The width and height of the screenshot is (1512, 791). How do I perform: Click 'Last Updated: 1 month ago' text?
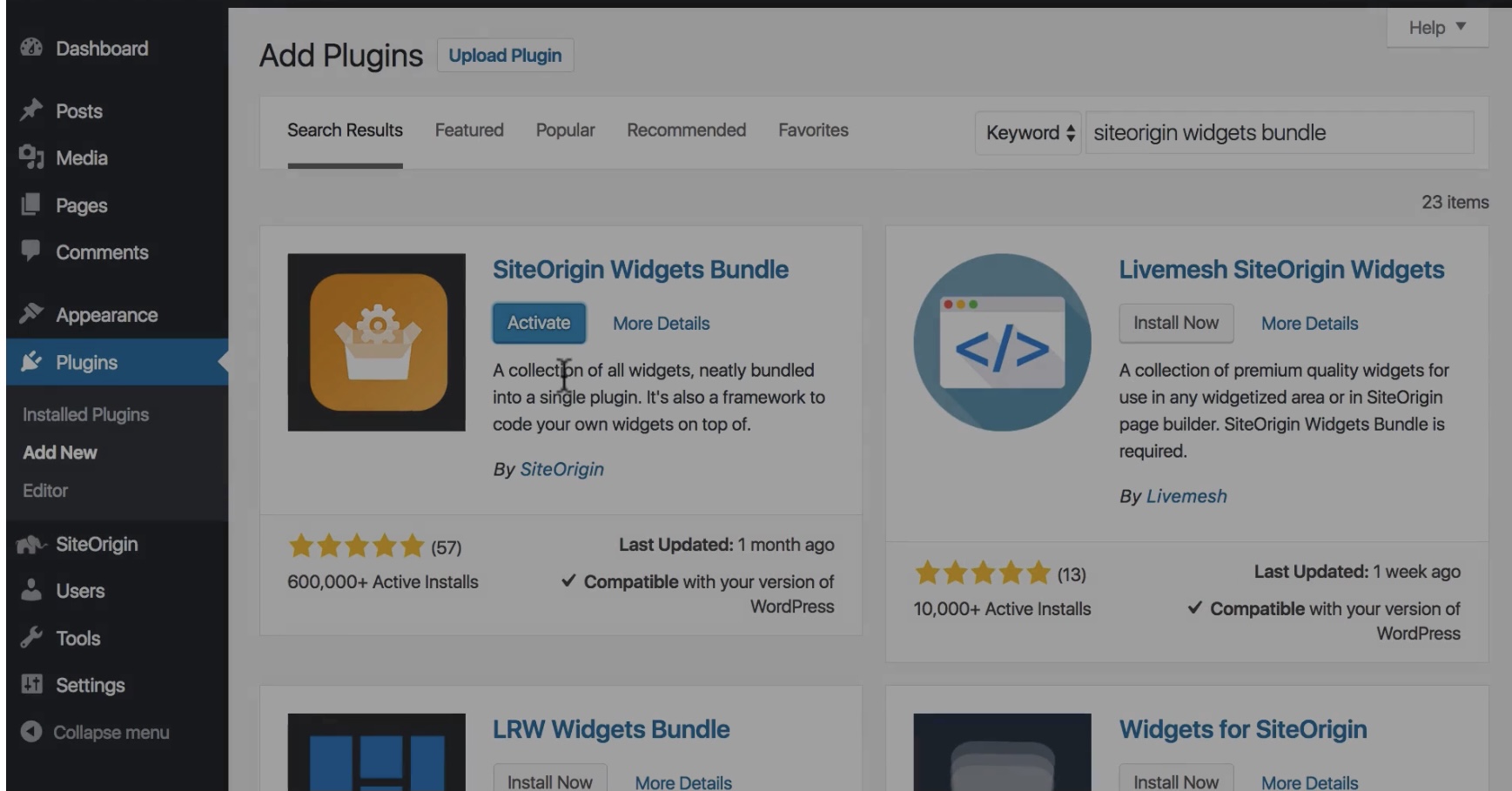(726, 545)
